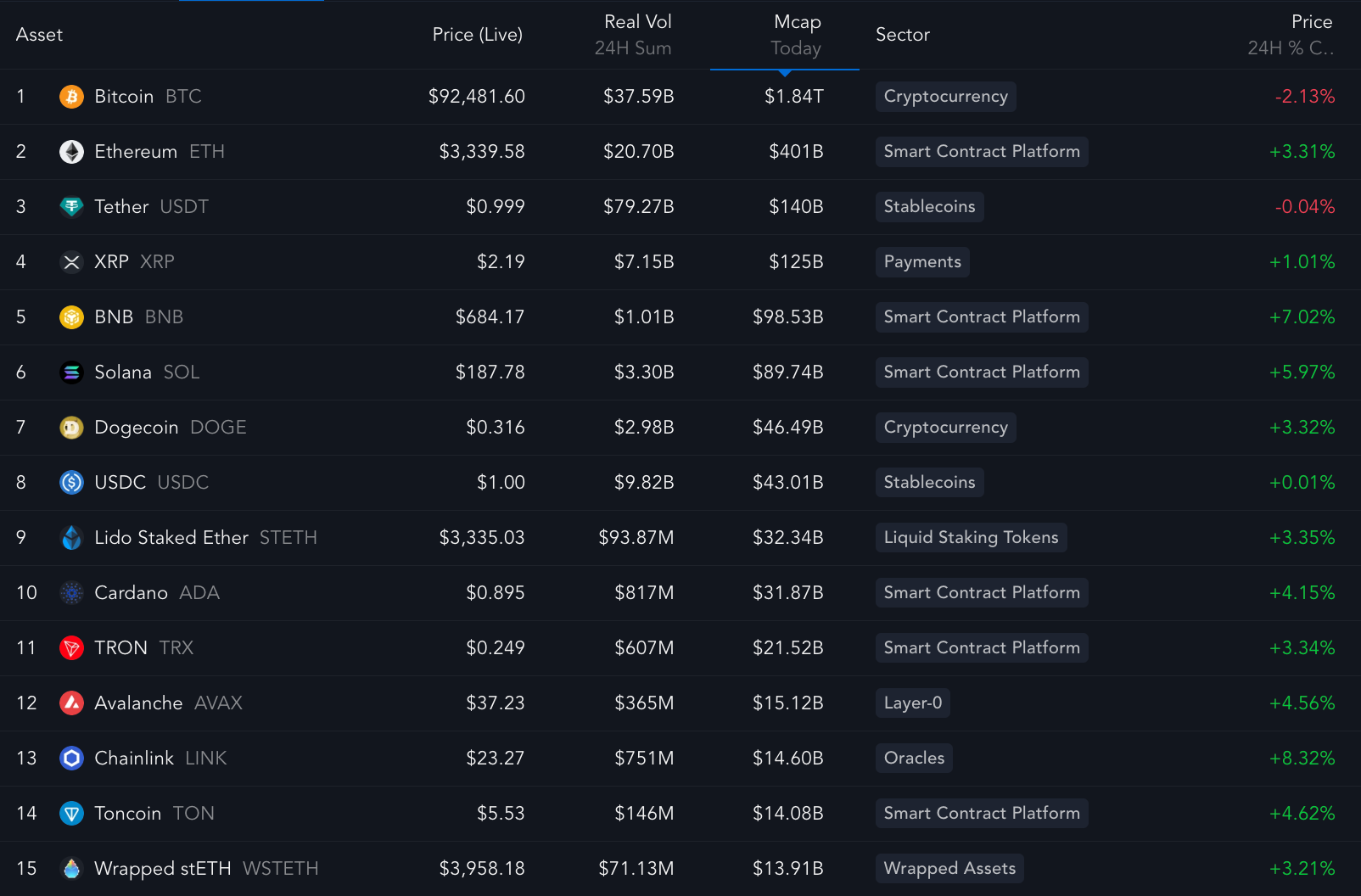The width and height of the screenshot is (1361, 896).
Task: Click the Dogecoin logo icon
Action: click(71, 428)
